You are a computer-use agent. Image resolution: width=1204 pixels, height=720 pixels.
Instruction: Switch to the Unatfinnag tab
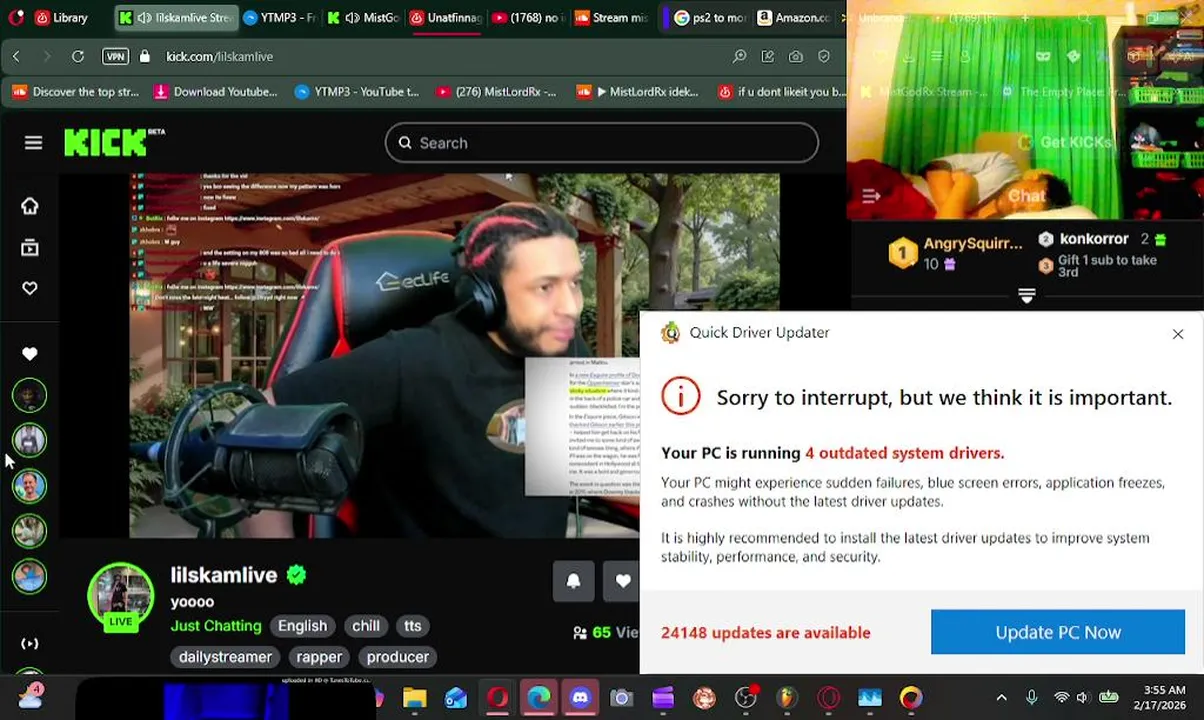coord(447,18)
